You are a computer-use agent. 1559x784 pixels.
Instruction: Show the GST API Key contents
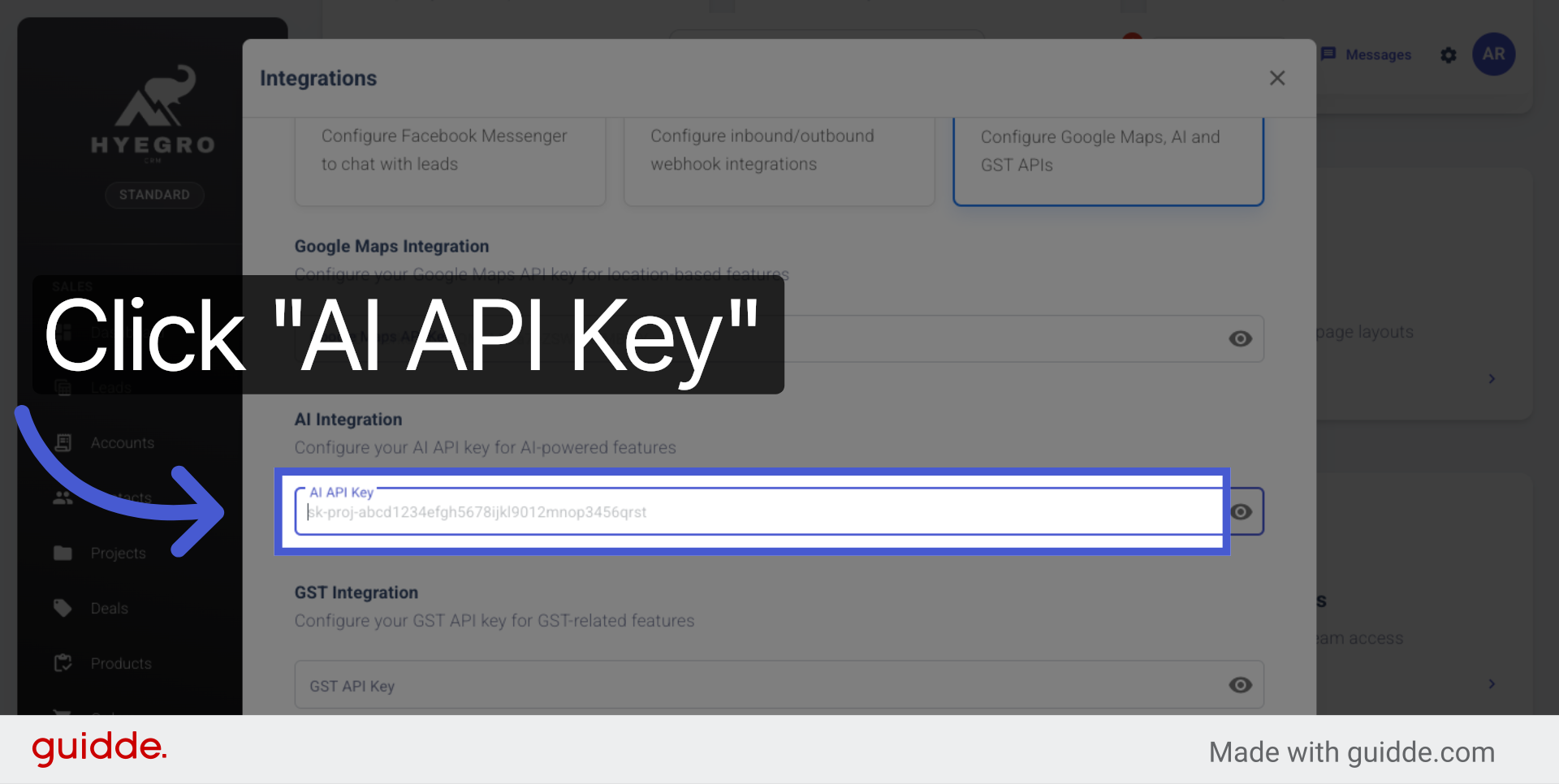tap(1241, 685)
